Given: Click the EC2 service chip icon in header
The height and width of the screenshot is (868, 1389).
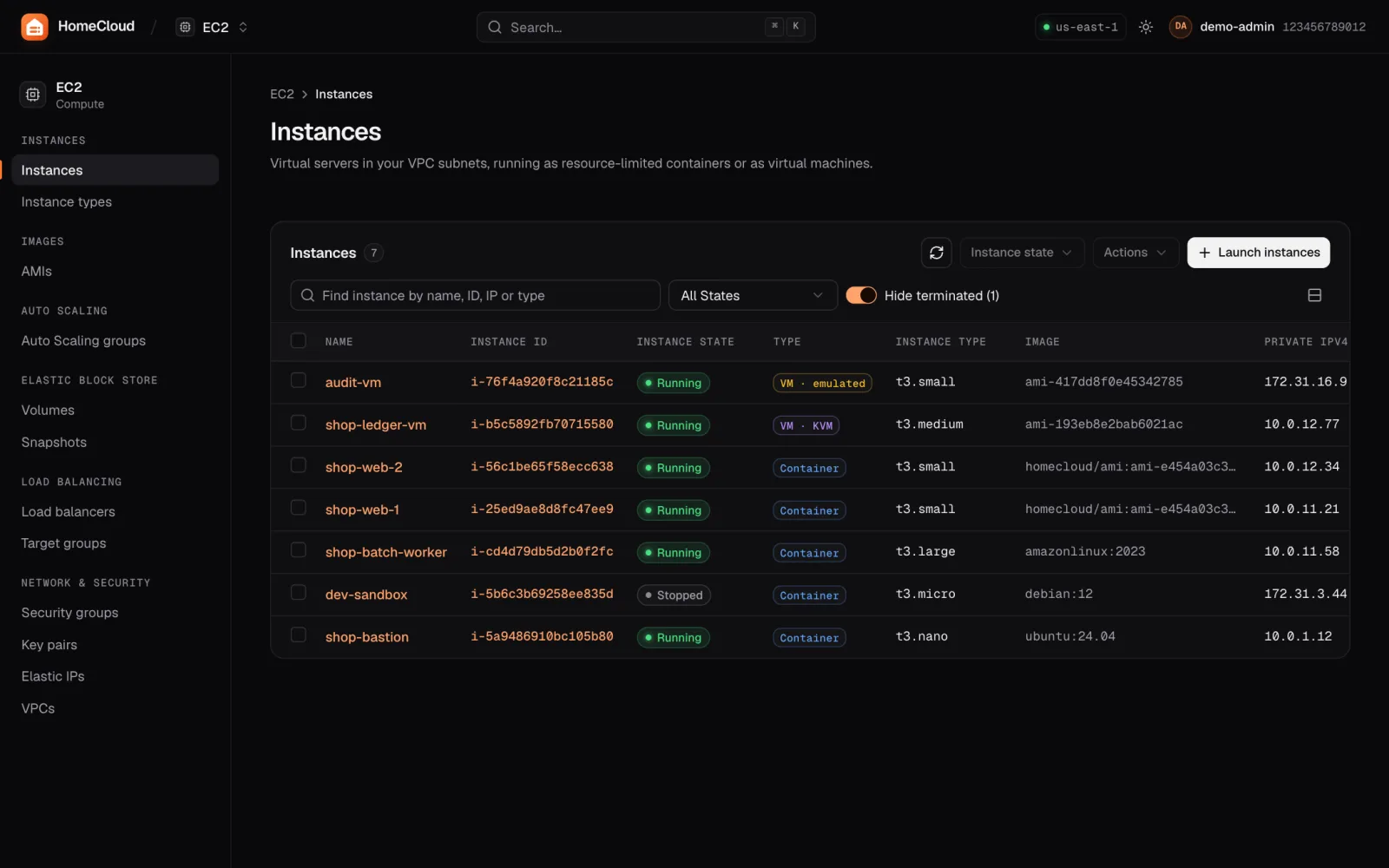Looking at the screenshot, I should pyautogui.click(x=185, y=27).
